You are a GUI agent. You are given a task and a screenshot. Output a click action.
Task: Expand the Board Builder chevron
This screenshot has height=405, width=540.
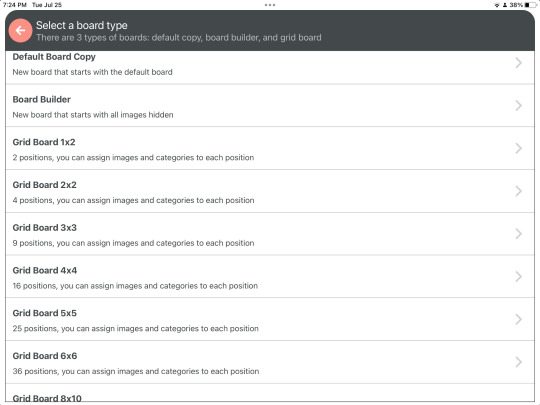tap(518, 105)
